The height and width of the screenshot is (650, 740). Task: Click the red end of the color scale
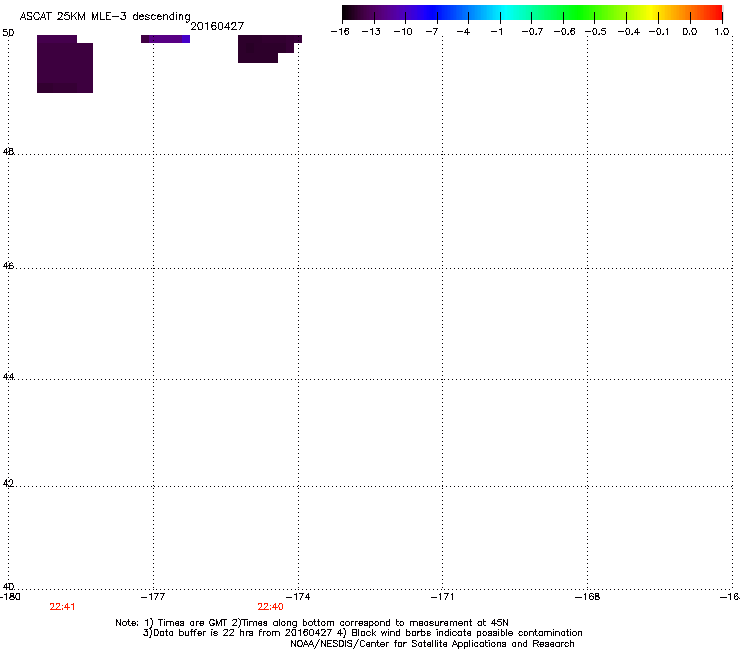pyautogui.click(x=713, y=12)
